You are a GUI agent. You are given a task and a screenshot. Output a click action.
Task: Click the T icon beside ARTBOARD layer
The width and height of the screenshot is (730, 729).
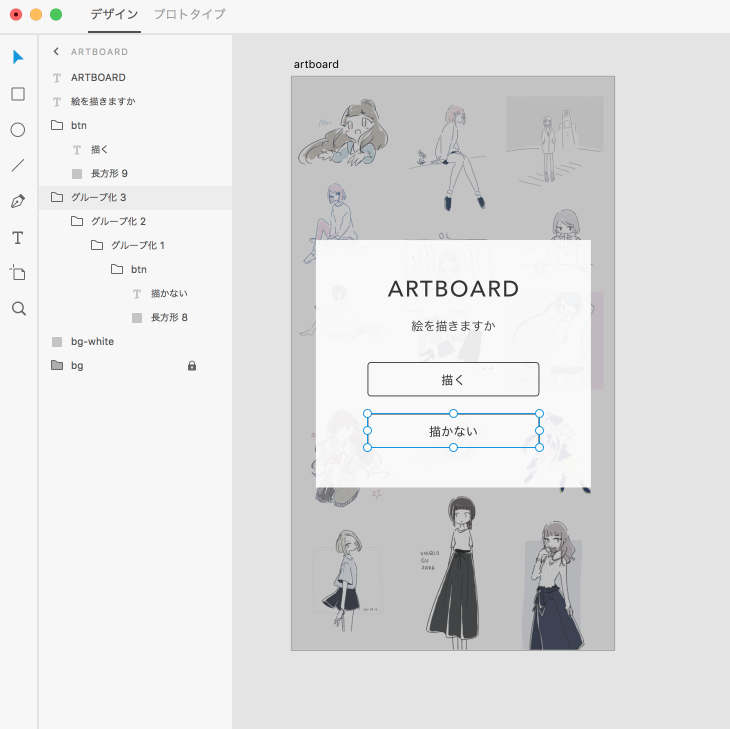pyautogui.click(x=57, y=78)
